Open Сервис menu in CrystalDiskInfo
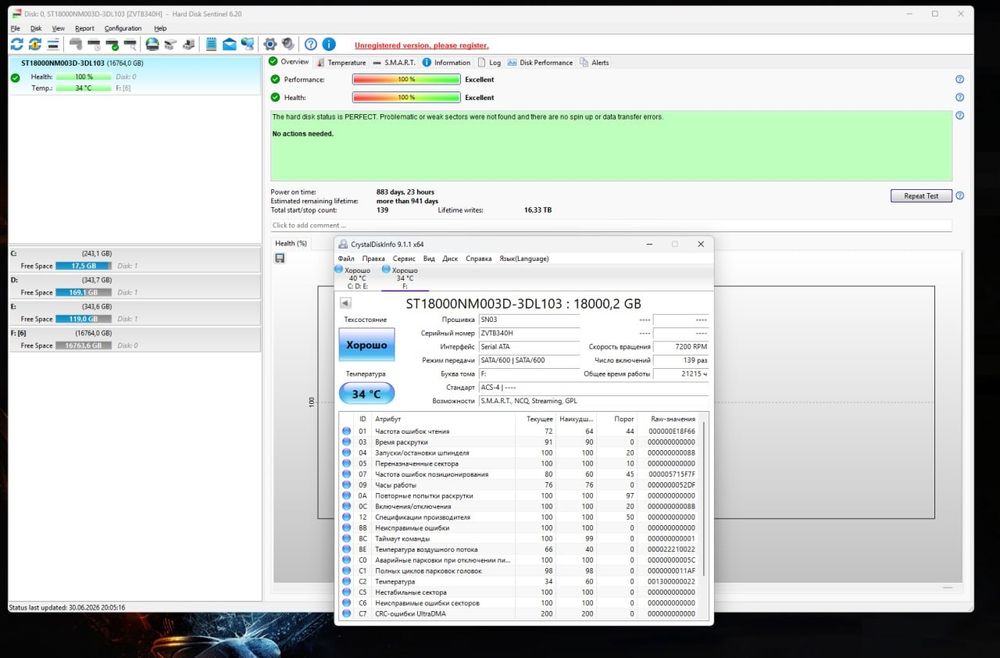This screenshot has height=658, width=1000. pyautogui.click(x=404, y=259)
